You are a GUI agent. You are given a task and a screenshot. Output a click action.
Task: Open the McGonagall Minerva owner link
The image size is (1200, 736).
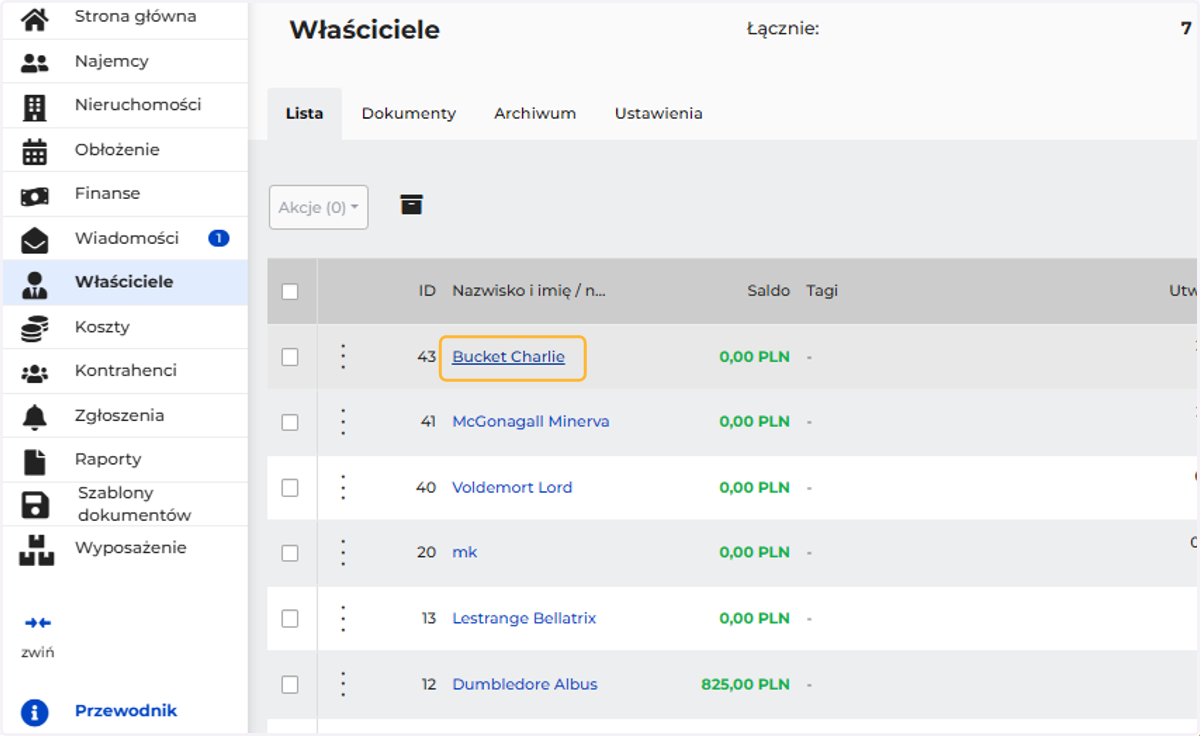point(530,422)
